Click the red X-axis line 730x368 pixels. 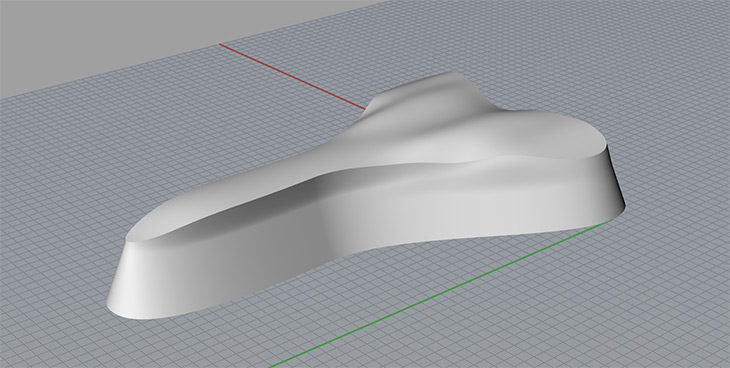[x=292, y=77]
